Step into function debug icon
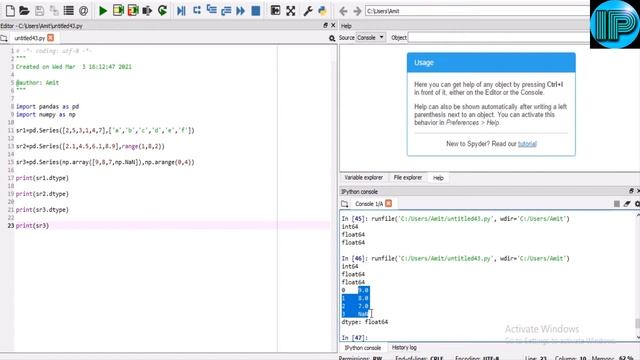This screenshot has width=640, height=360. coord(211,11)
